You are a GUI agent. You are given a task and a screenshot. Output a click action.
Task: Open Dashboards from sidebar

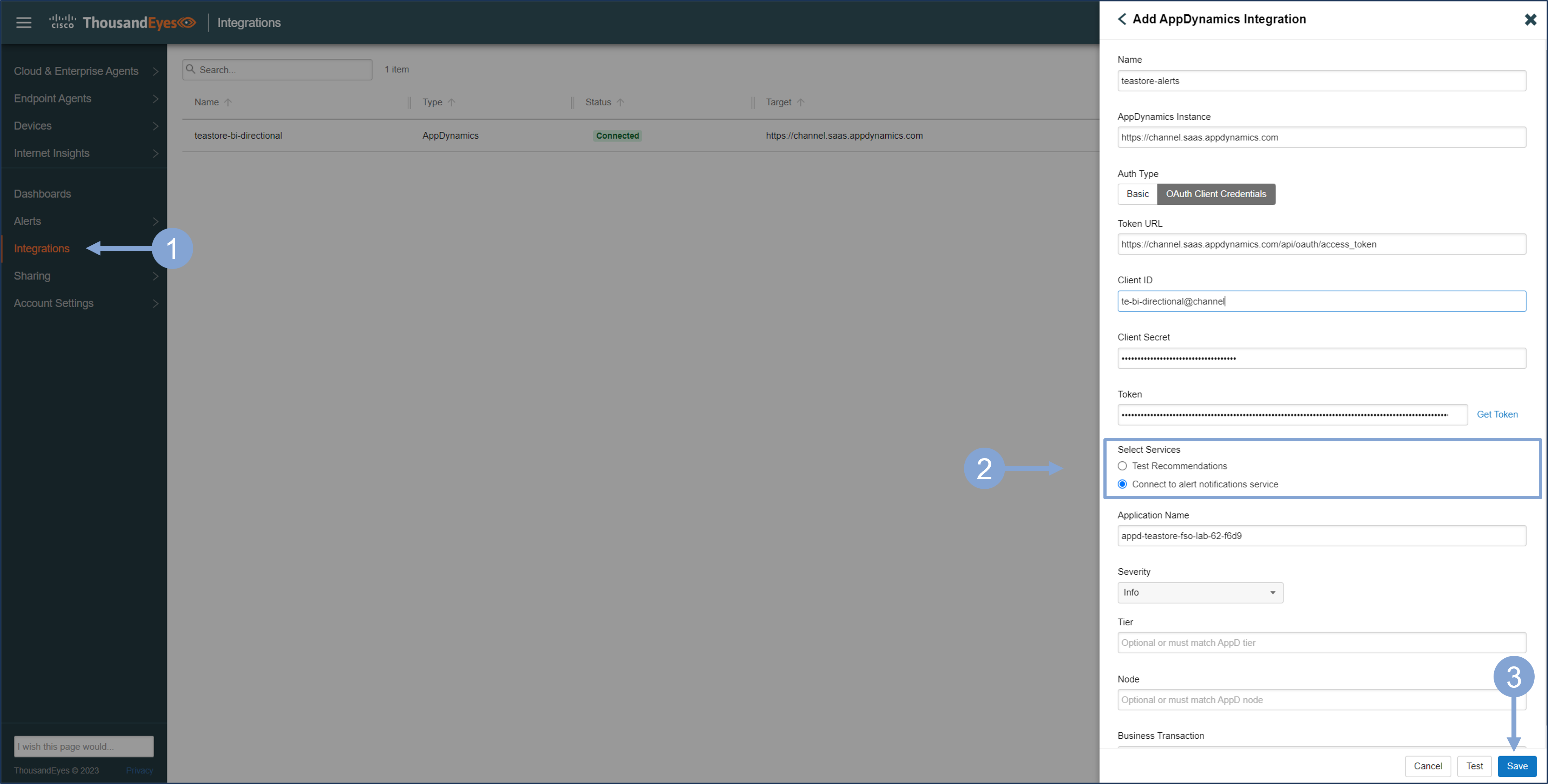(x=42, y=194)
